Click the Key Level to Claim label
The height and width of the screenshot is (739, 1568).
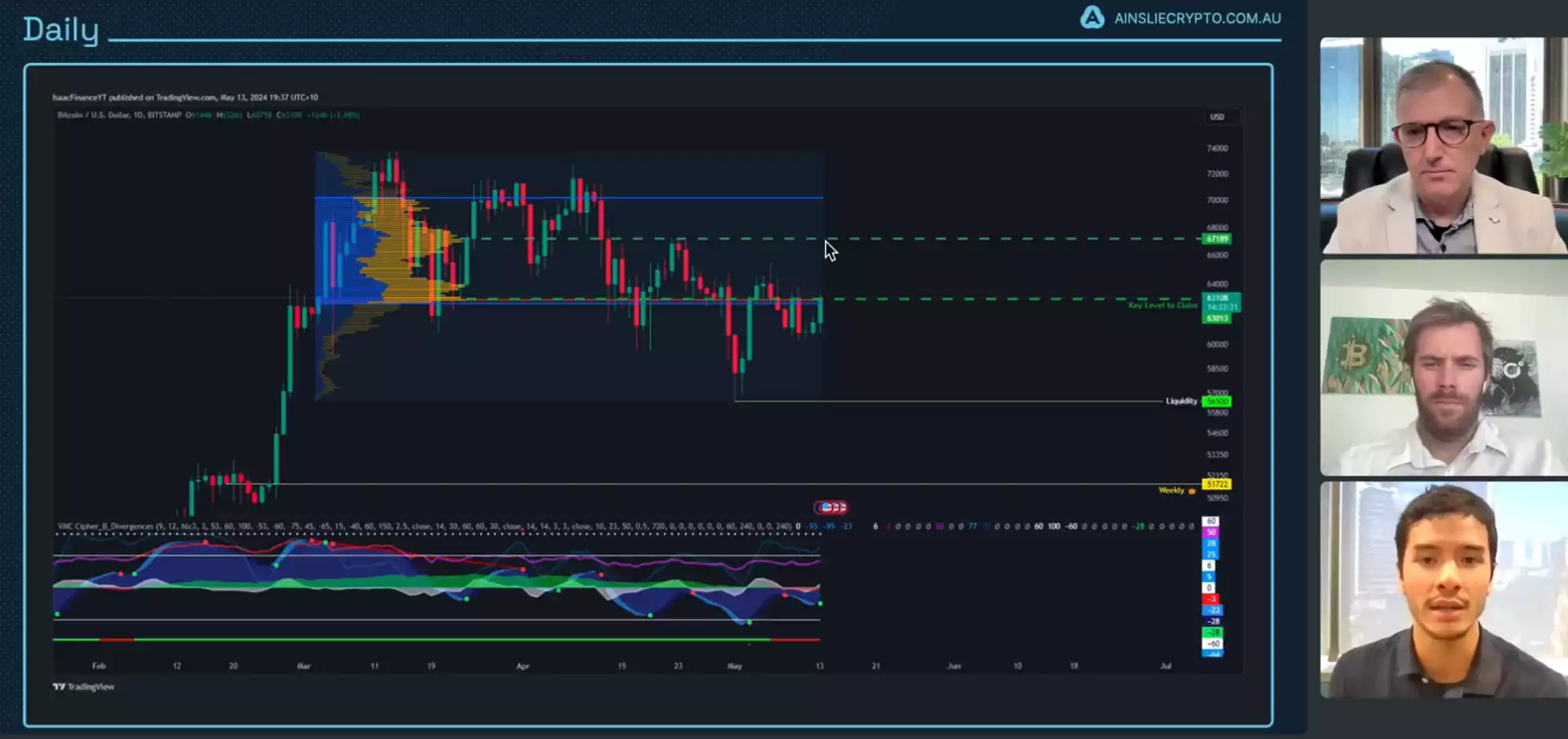click(1162, 305)
